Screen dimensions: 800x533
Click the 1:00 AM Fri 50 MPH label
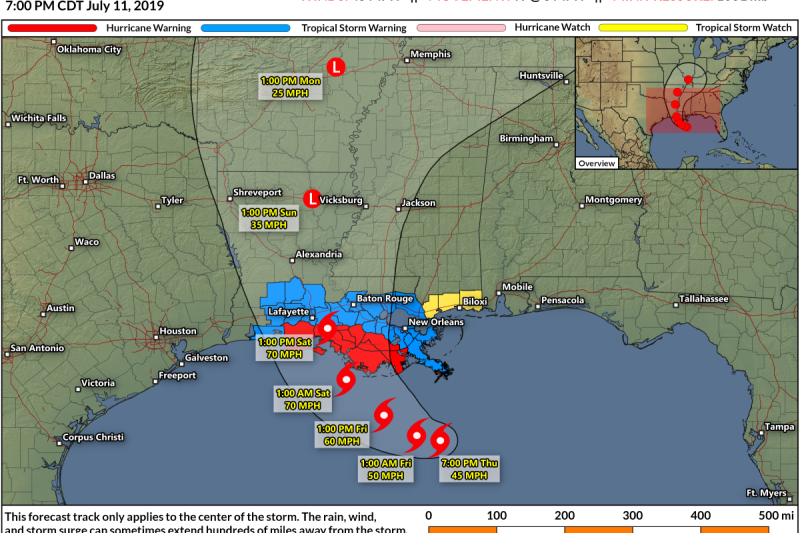point(386,469)
